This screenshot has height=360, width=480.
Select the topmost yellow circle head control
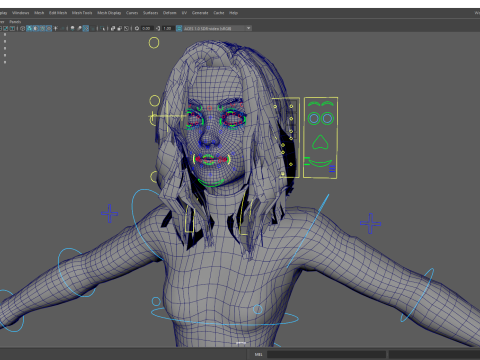154,43
